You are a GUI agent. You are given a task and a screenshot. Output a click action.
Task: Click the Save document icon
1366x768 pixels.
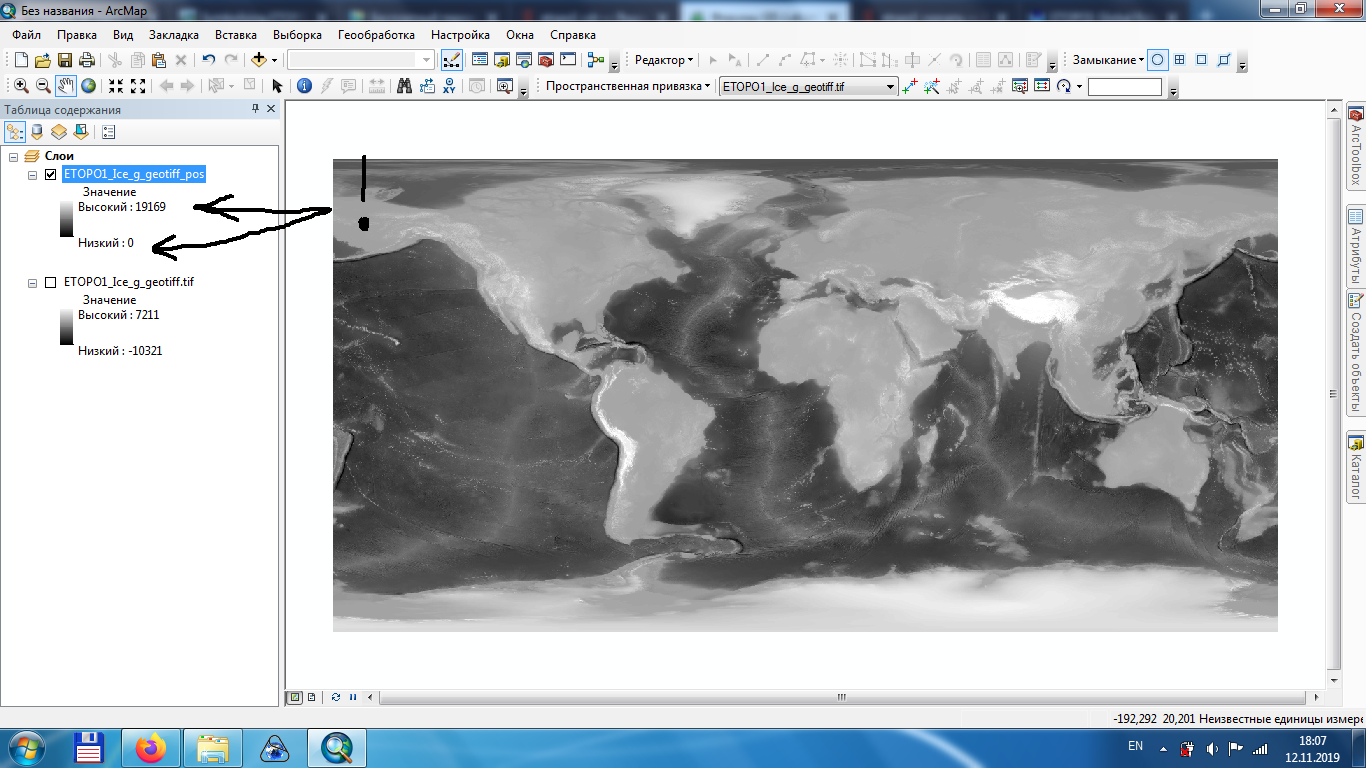click(x=65, y=60)
